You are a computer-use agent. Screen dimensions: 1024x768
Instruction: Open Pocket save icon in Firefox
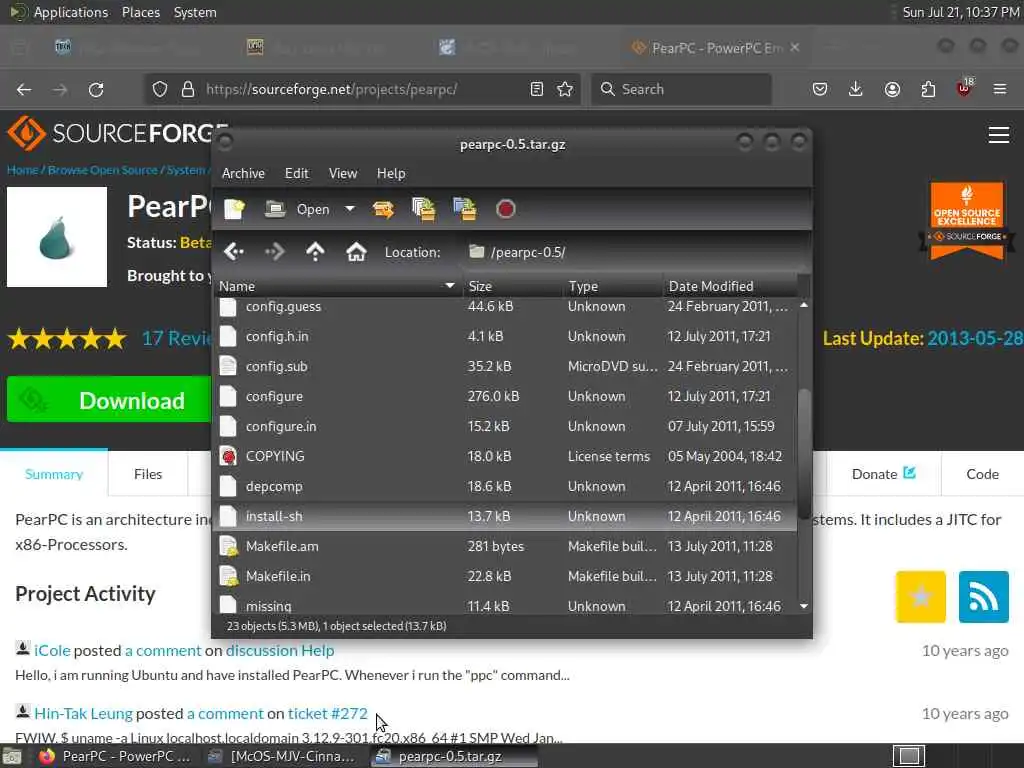(x=820, y=89)
